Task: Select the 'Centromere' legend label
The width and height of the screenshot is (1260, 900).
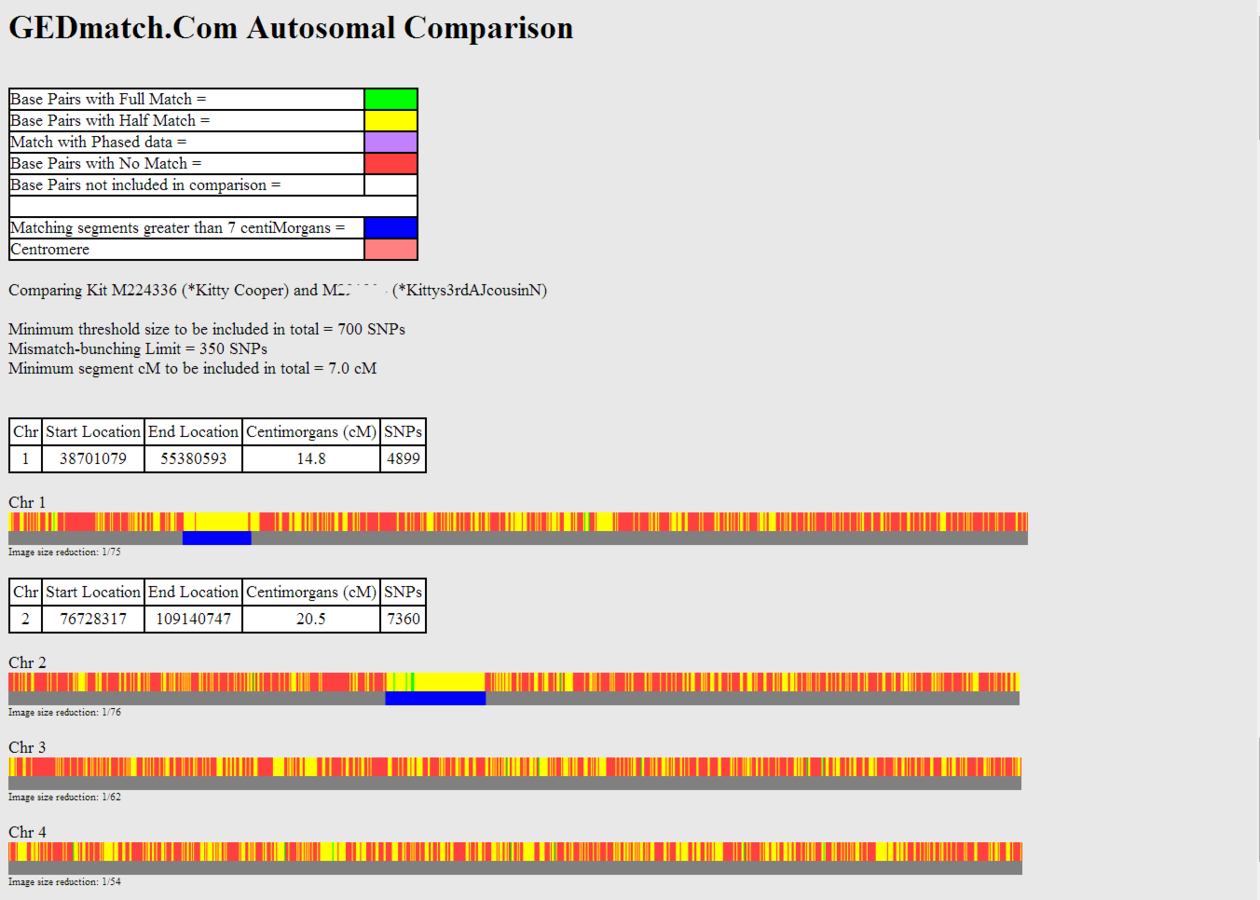Action: 50,249
